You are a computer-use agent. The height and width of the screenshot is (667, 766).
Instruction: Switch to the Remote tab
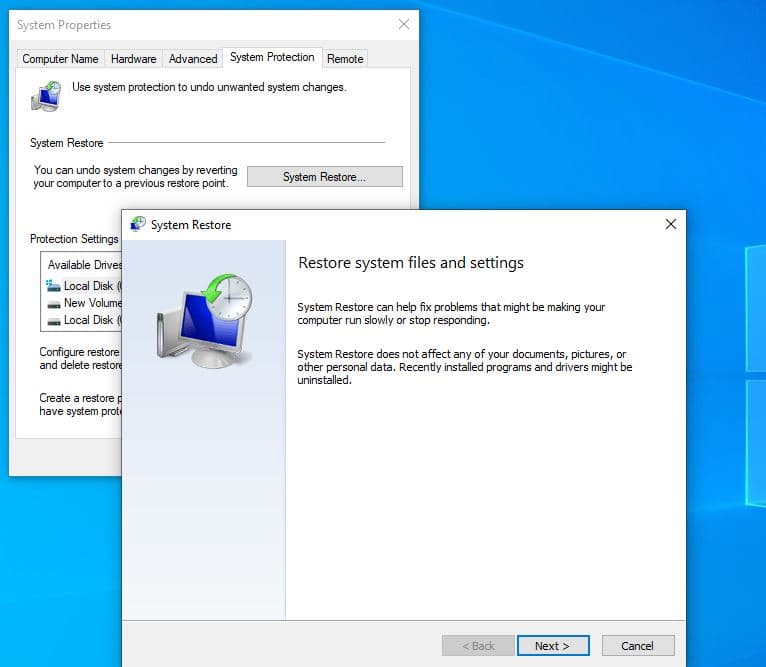point(345,59)
